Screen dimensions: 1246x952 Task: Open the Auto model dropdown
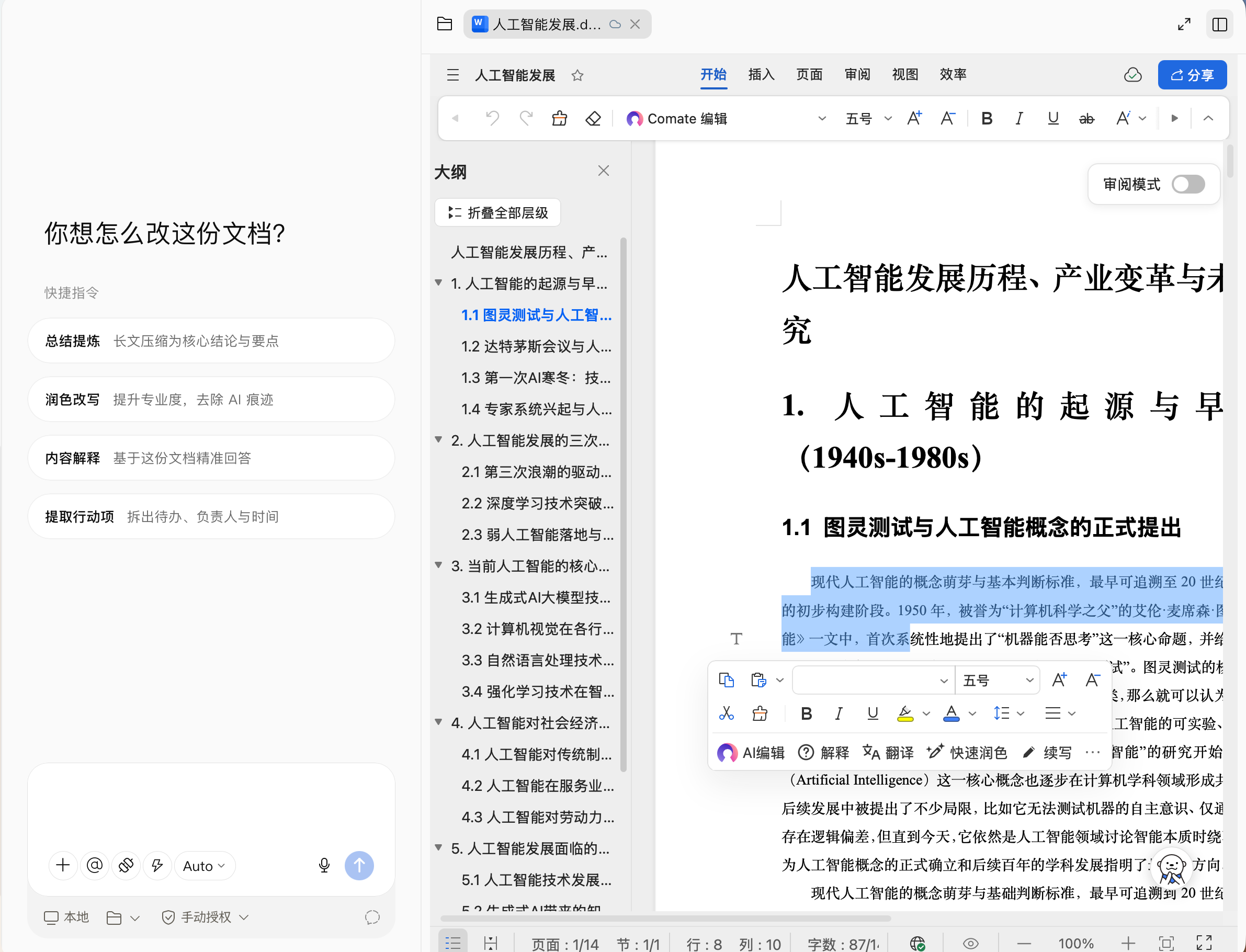click(205, 865)
